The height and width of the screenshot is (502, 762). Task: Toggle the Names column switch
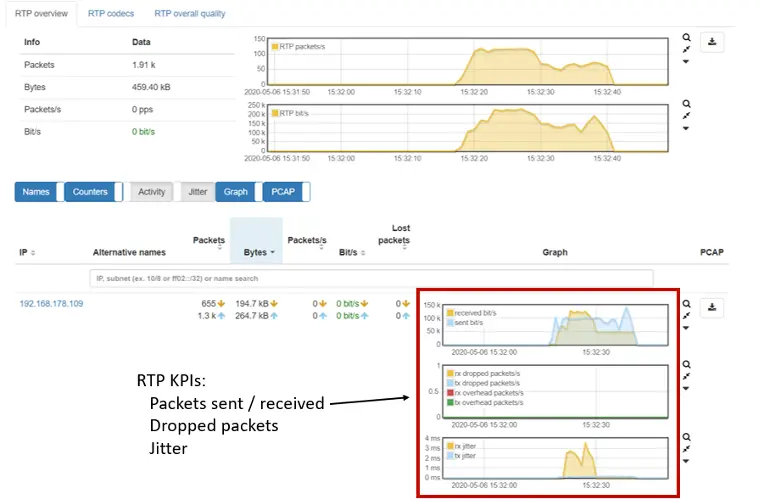(39, 192)
